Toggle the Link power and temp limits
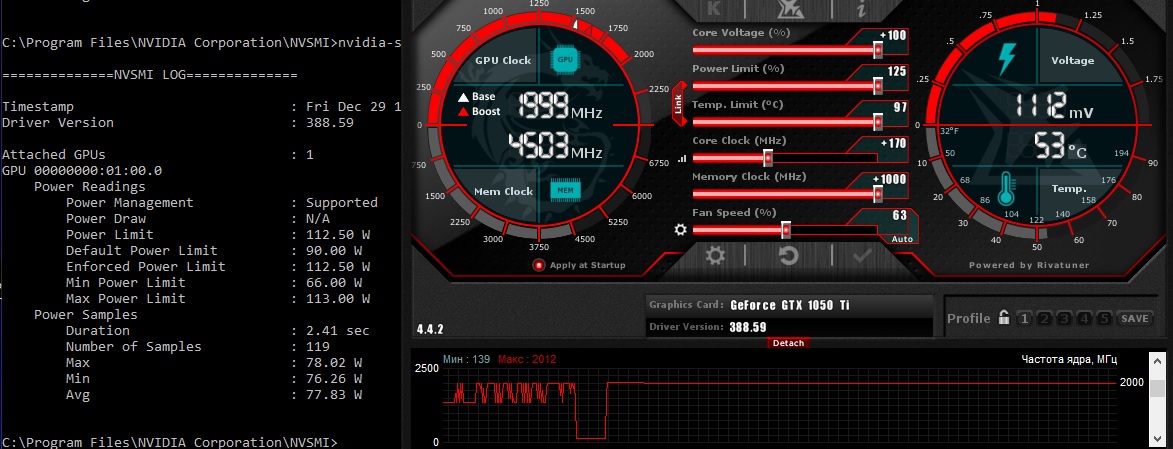 coord(679,103)
